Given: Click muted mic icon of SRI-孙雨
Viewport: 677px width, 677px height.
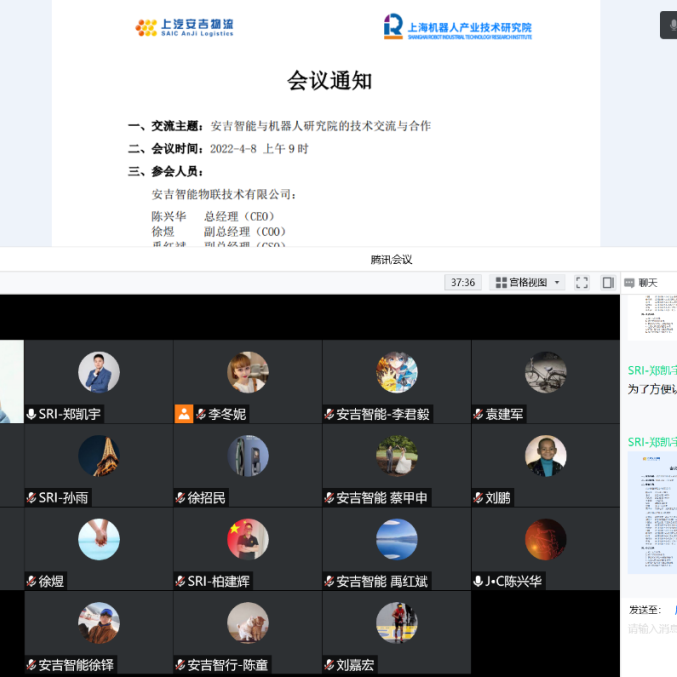Looking at the screenshot, I should 31,497.
